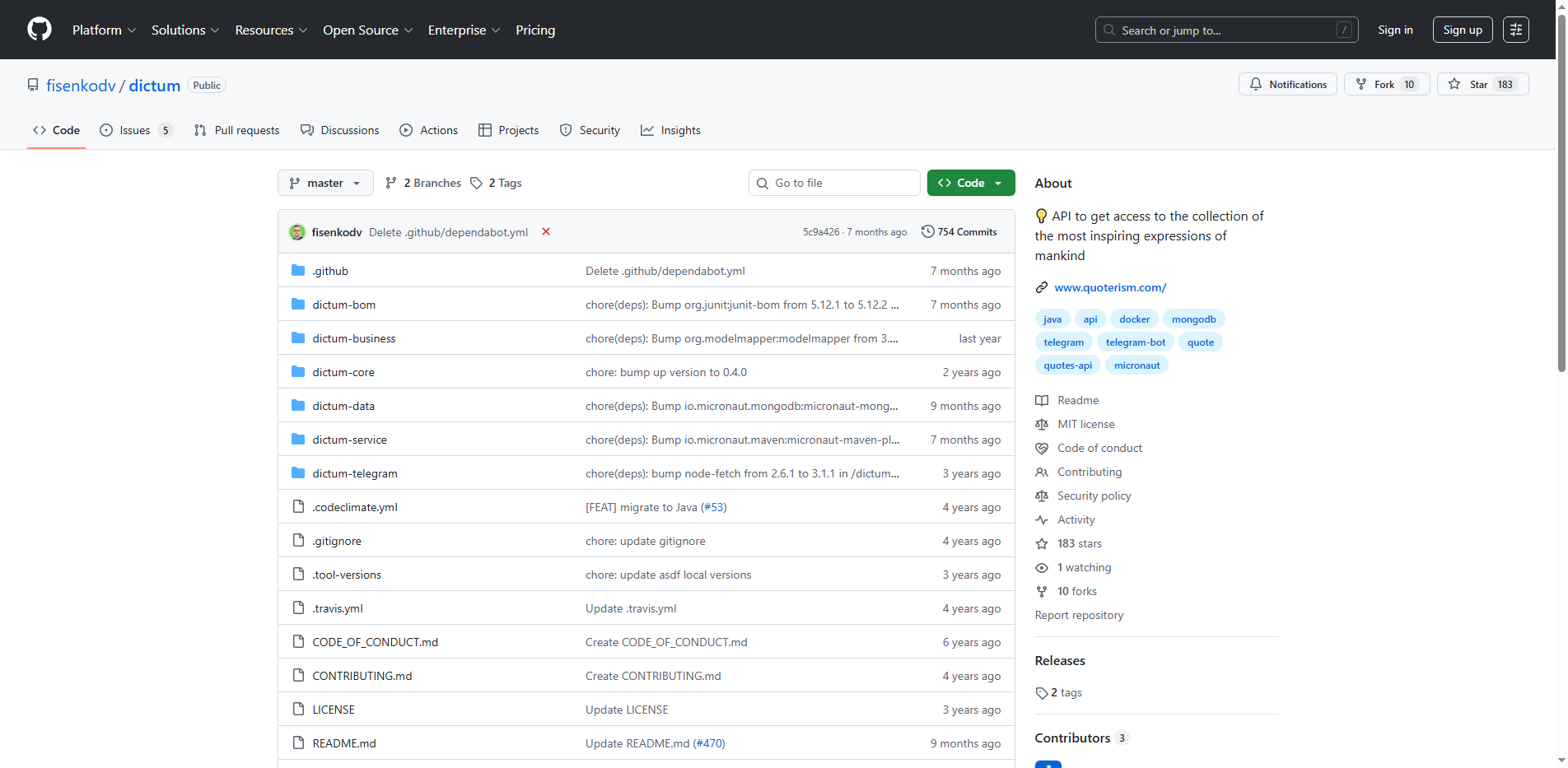Open the Discussions tab
The width and height of the screenshot is (1568, 768).
coord(339,130)
